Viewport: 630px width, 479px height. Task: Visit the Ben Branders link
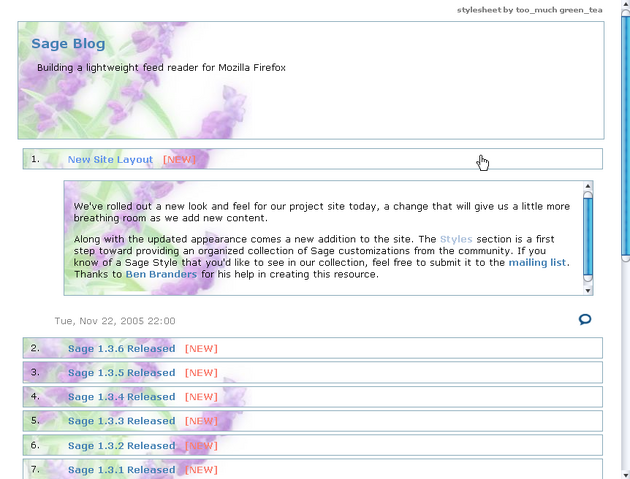click(161, 274)
